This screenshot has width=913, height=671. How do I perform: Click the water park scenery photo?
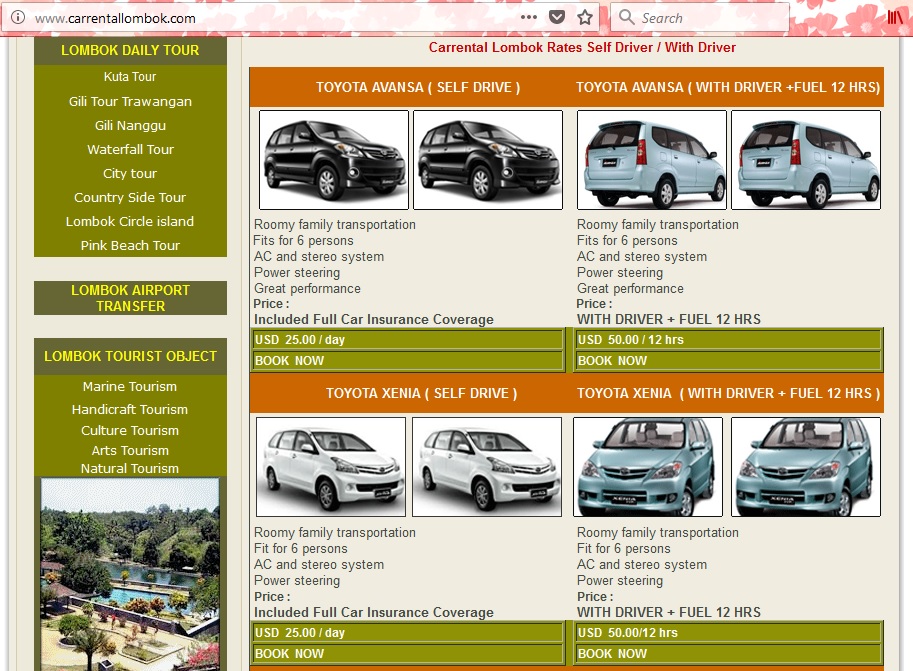click(130, 574)
